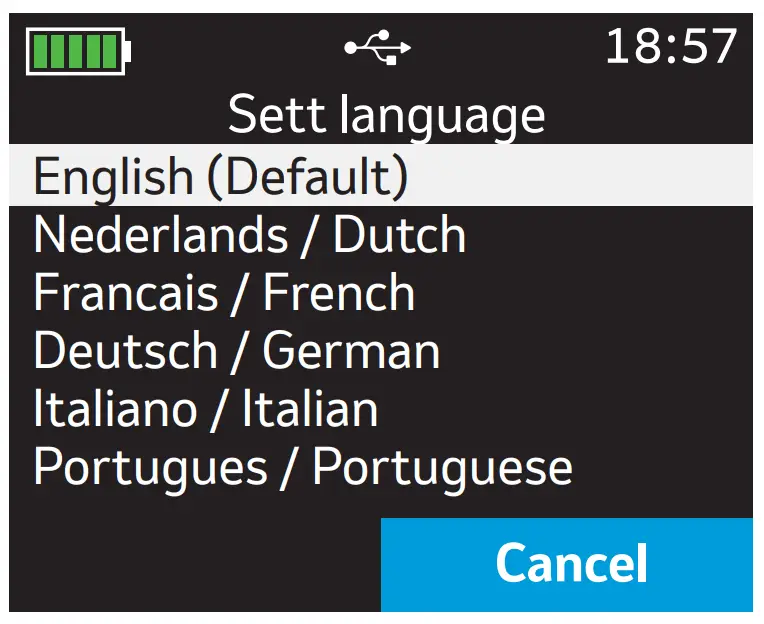Pick Deutsch / German language entry
Image resolution: width=764 pixels, height=624 pixels.
click(x=236, y=351)
